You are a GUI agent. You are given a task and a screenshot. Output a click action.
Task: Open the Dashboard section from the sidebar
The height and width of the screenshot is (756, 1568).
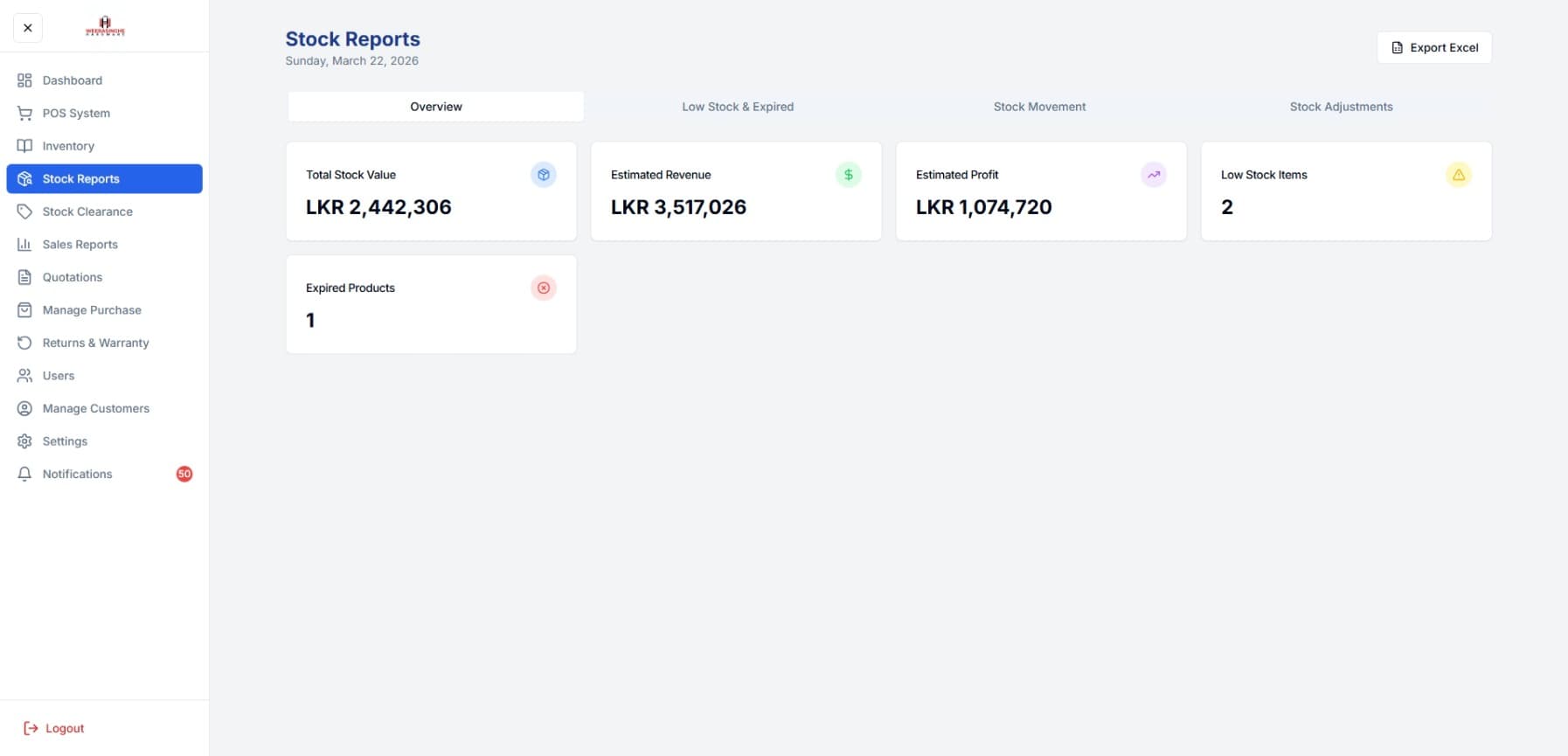[72, 80]
